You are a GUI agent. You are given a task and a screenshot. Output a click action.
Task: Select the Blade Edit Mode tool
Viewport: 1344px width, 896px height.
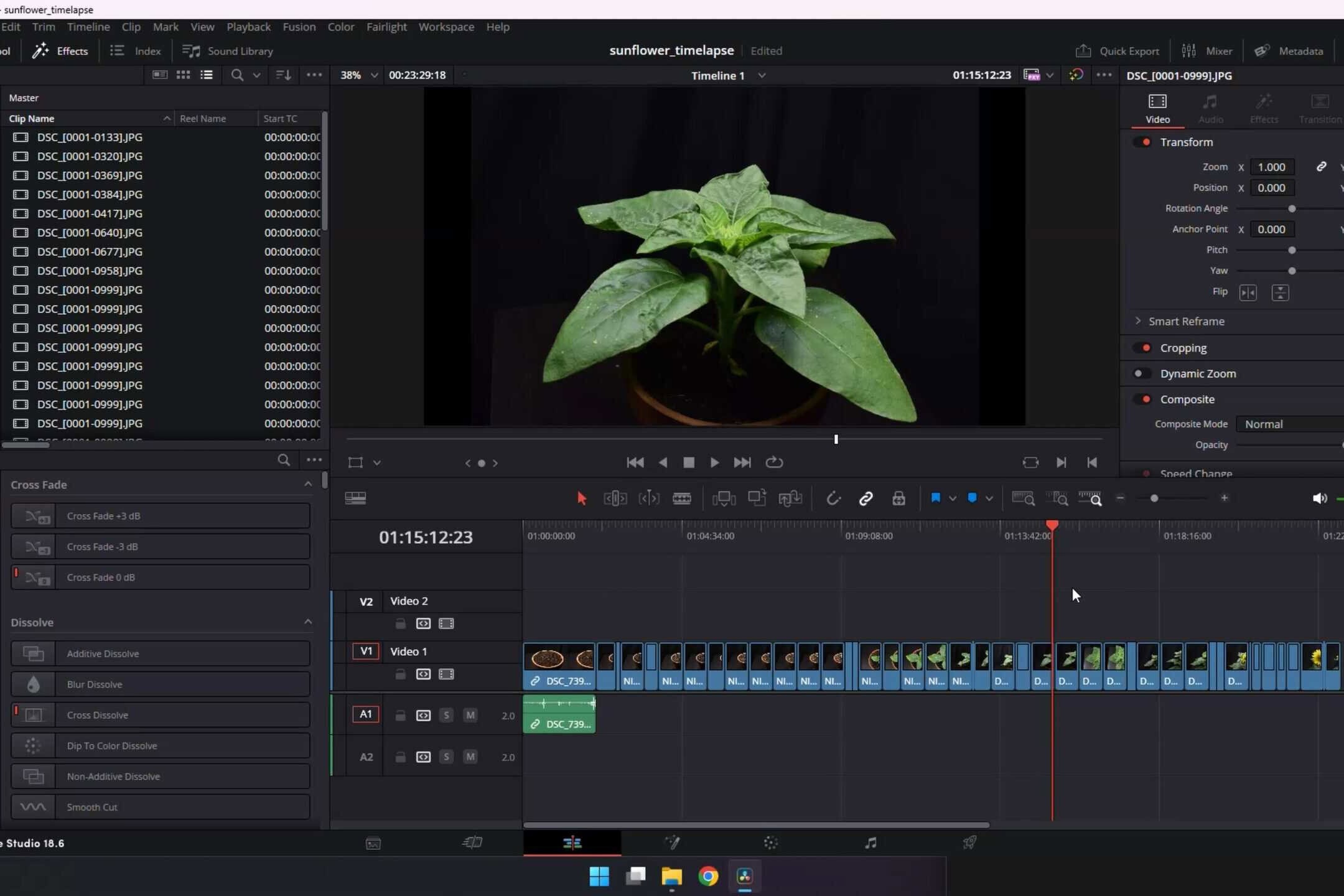pos(682,498)
